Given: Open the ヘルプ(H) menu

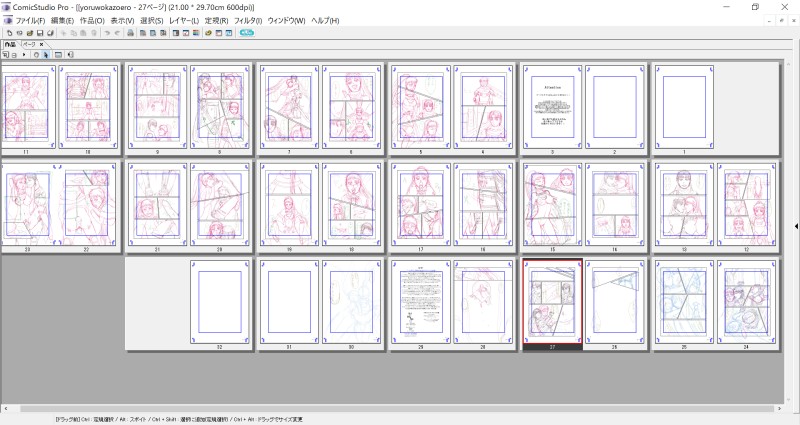Looking at the screenshot, I should point(325,21).
